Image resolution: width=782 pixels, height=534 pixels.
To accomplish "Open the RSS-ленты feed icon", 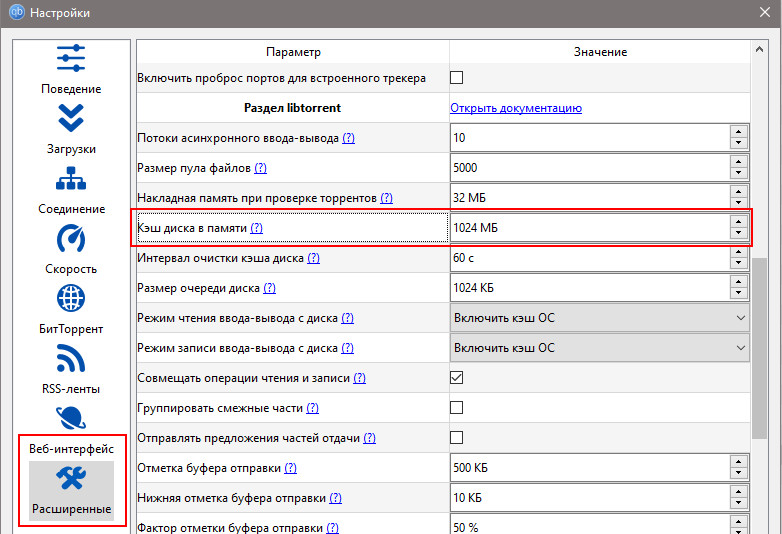I will (71, 358).
